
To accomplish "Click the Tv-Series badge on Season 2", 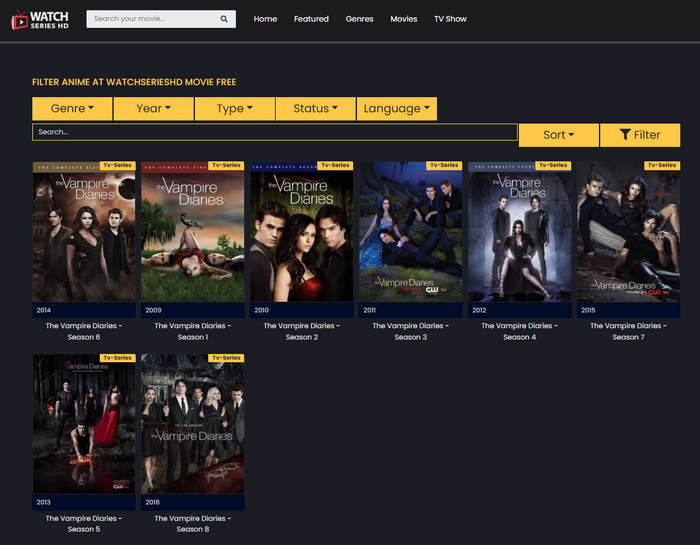I will pos(335,165).
